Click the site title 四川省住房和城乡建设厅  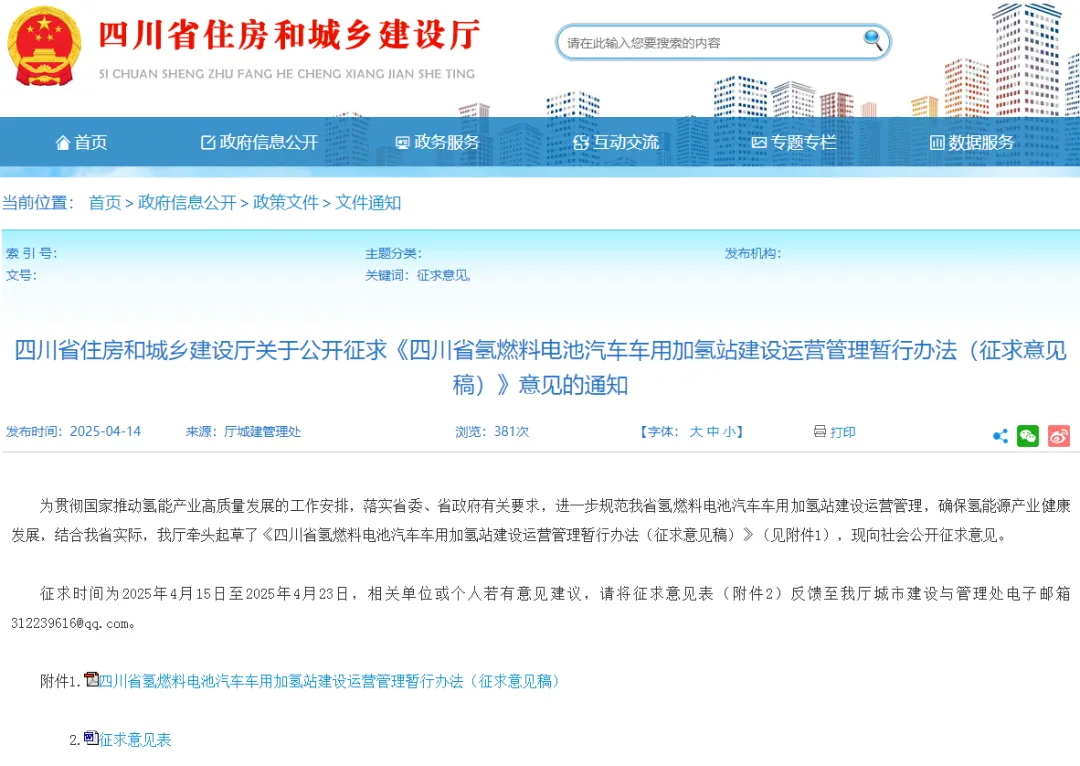pos(289,34)
